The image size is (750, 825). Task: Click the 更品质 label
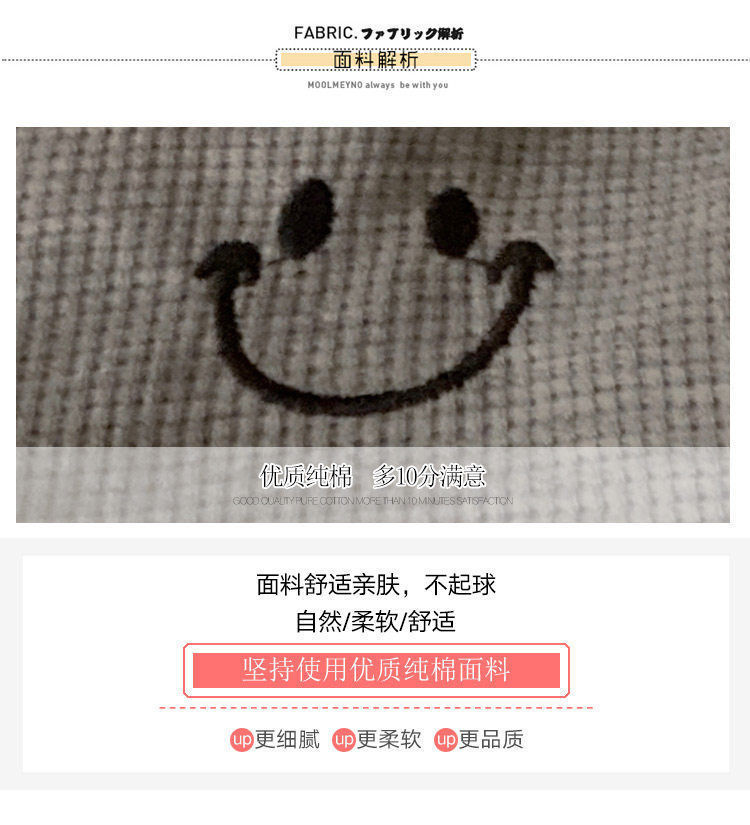click(x=491, y=740)
